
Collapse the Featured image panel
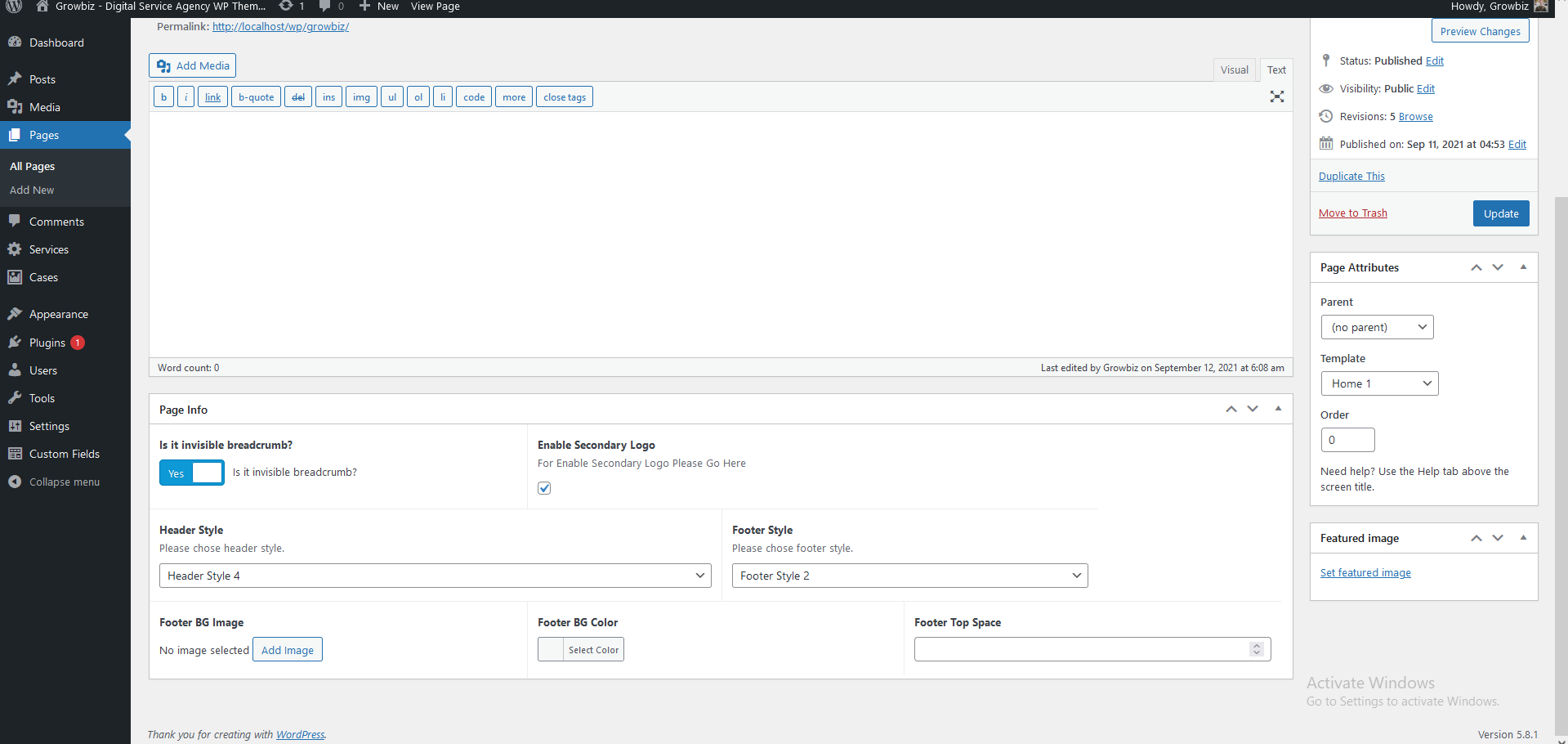(x=1523, y=538)
